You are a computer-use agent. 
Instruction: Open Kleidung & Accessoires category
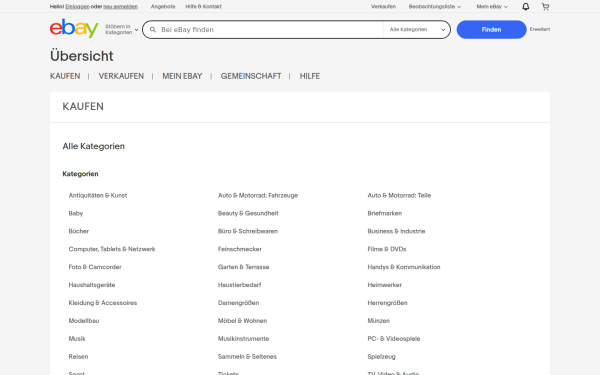[x=103, y=303]
